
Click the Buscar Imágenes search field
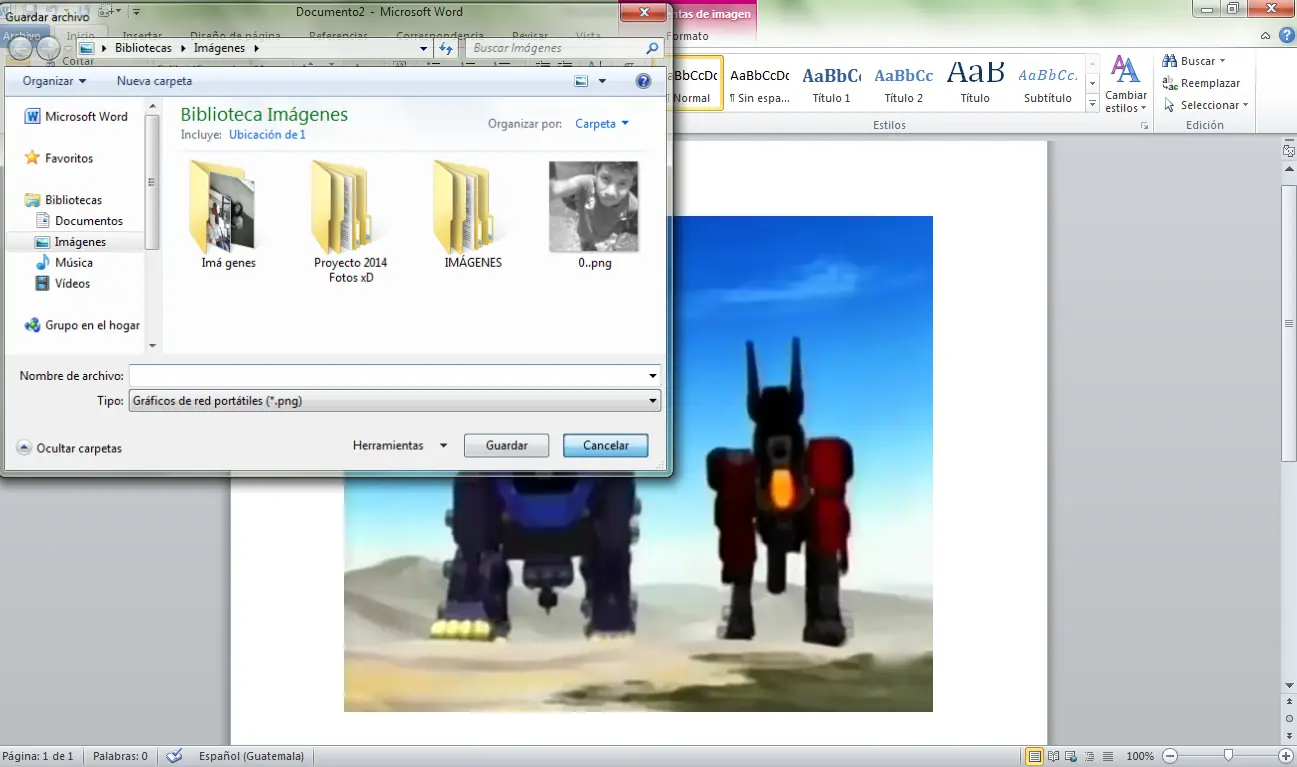[555, 48]
